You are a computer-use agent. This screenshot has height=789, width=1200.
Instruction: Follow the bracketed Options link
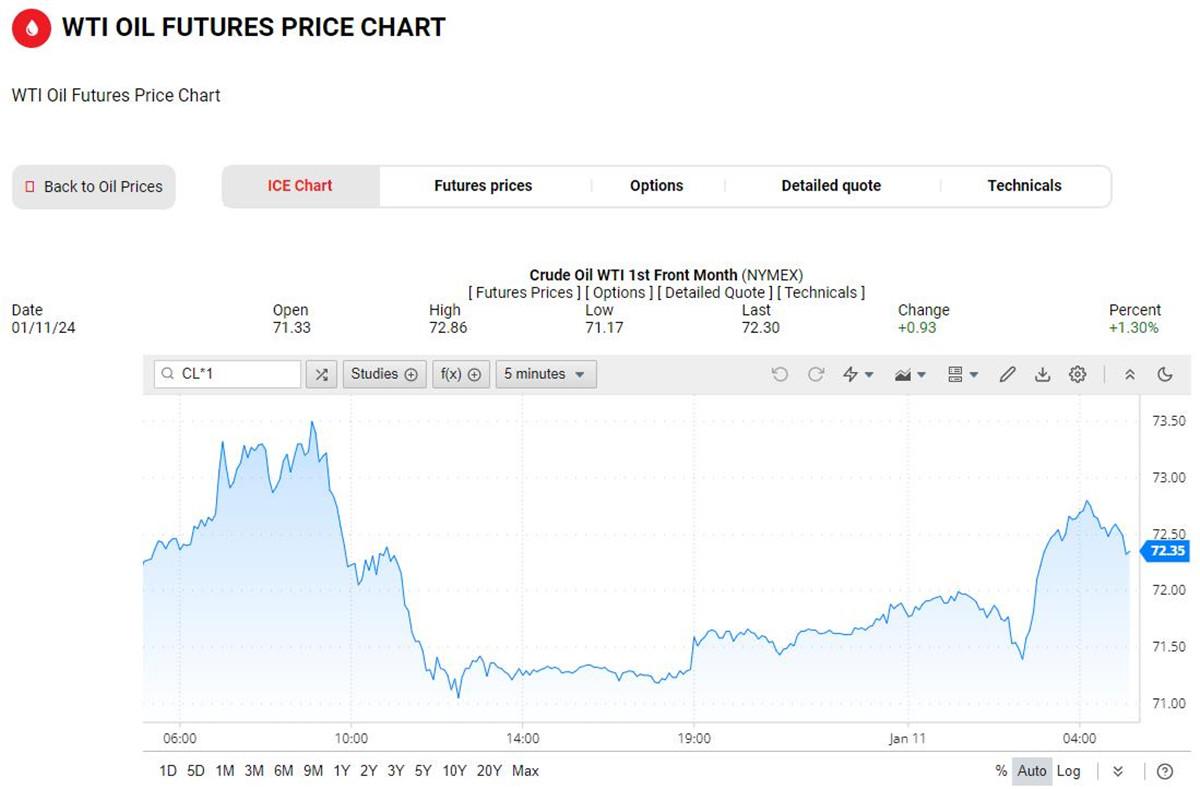619,293
